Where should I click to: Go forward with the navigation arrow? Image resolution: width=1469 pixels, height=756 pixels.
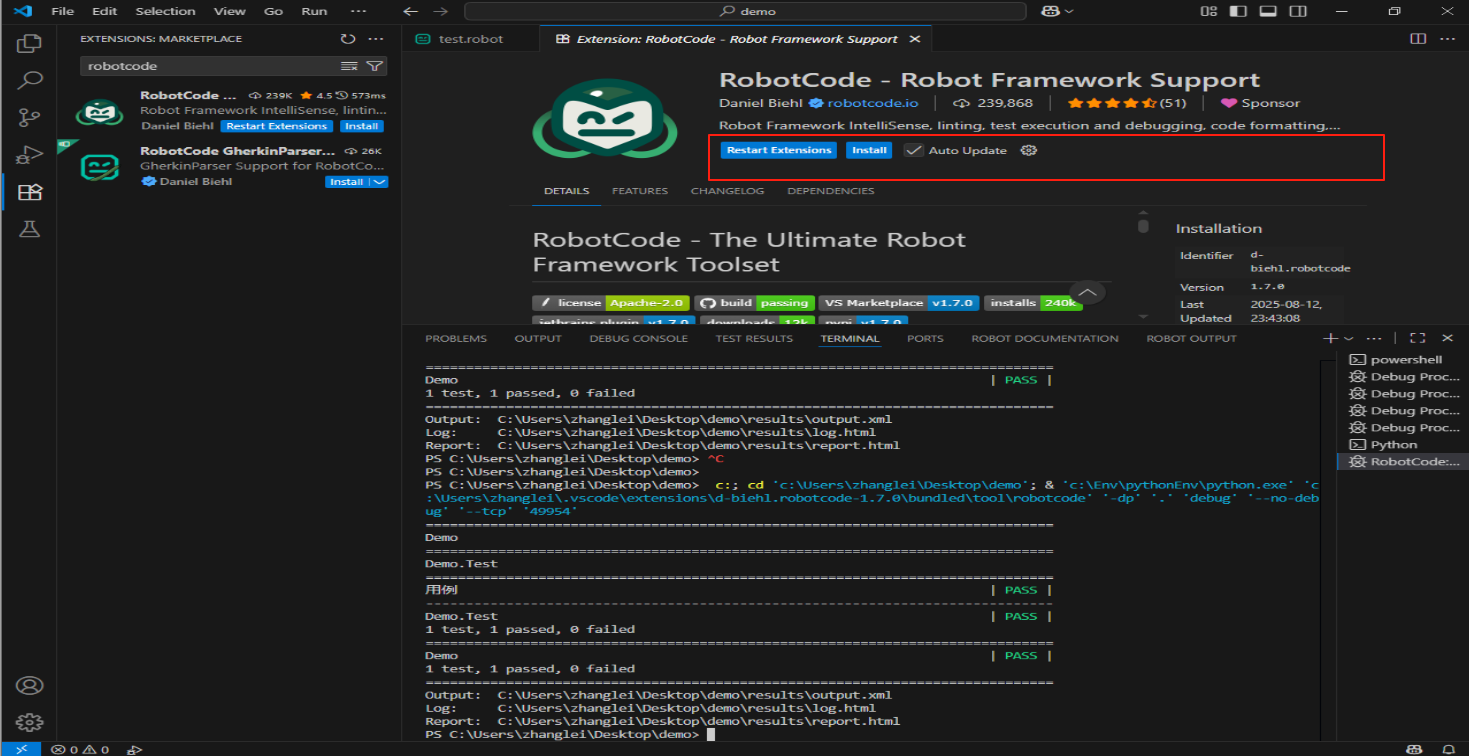click(441, 11)
